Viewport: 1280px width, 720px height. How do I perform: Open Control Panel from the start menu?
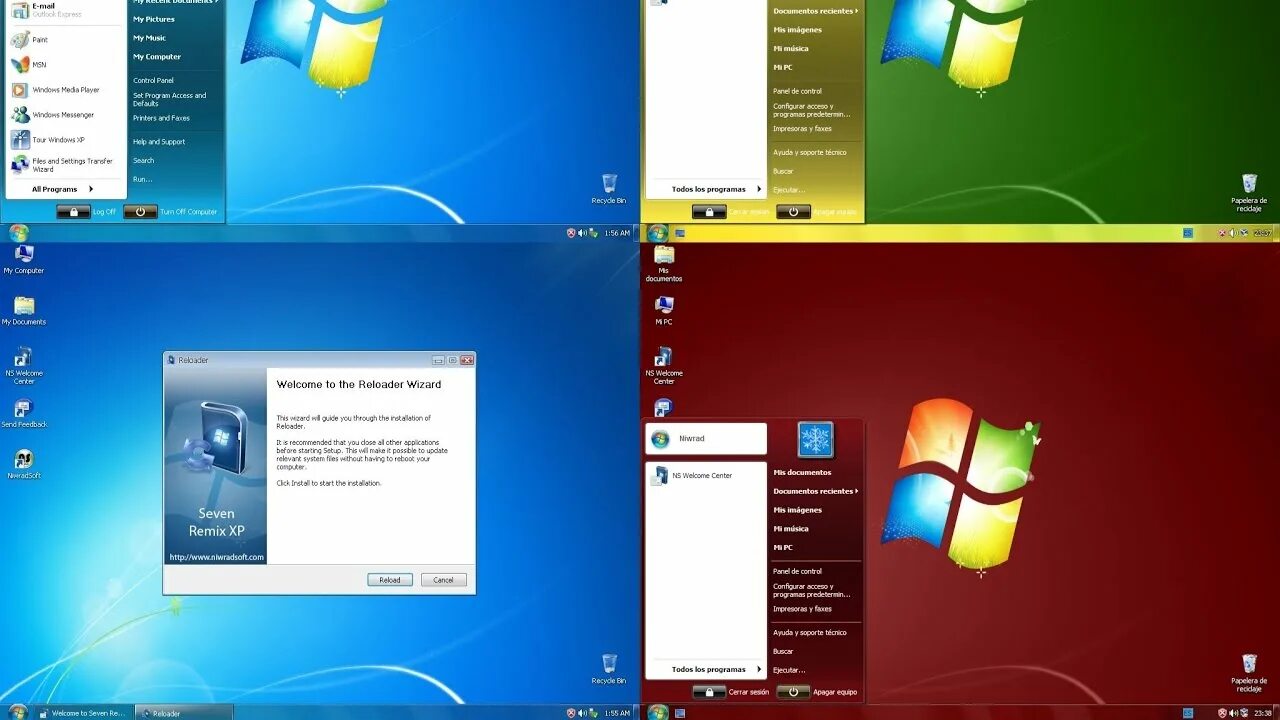click(153, 80)
